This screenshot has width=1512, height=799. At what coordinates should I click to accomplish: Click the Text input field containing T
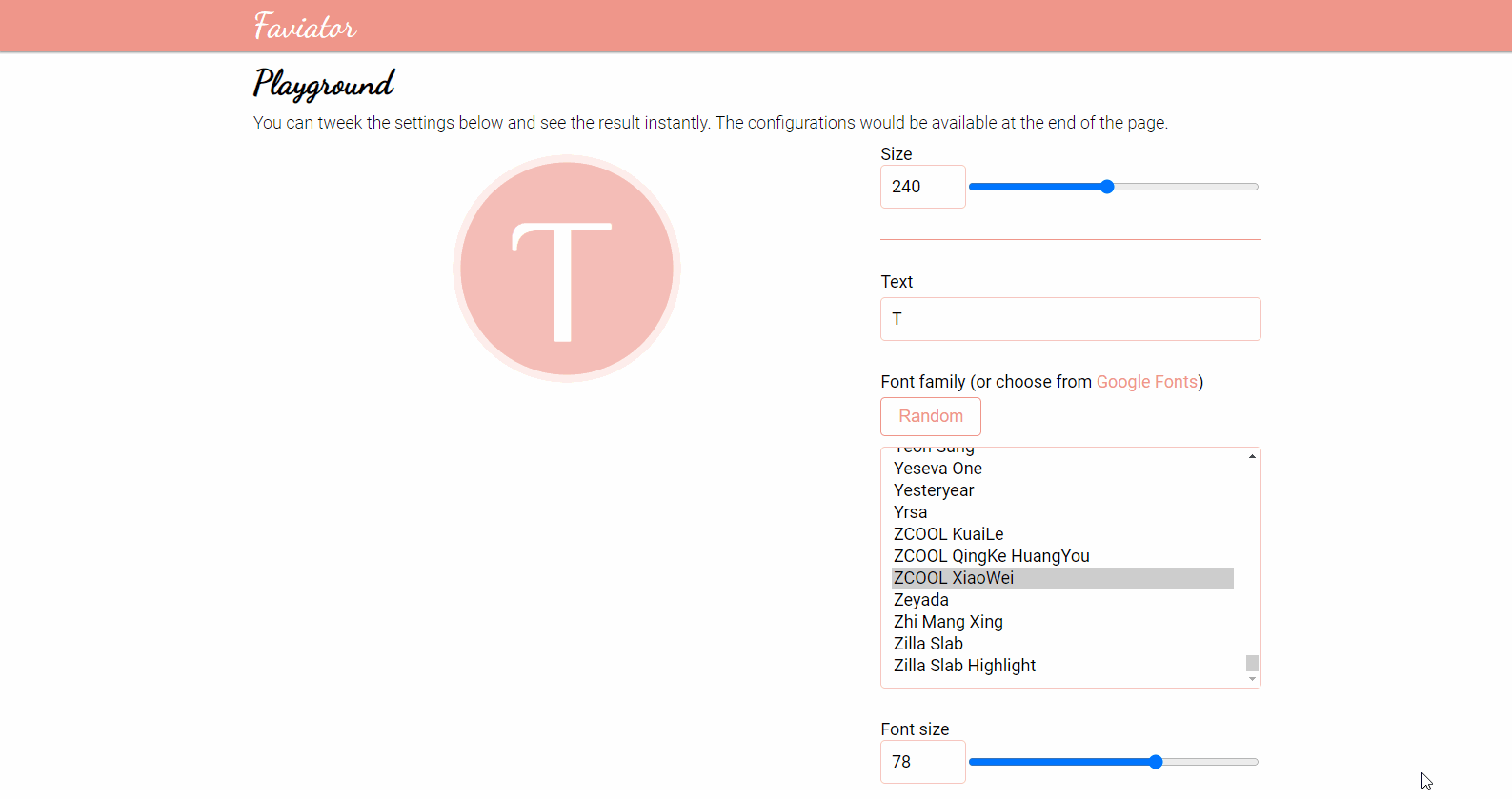1070,319
